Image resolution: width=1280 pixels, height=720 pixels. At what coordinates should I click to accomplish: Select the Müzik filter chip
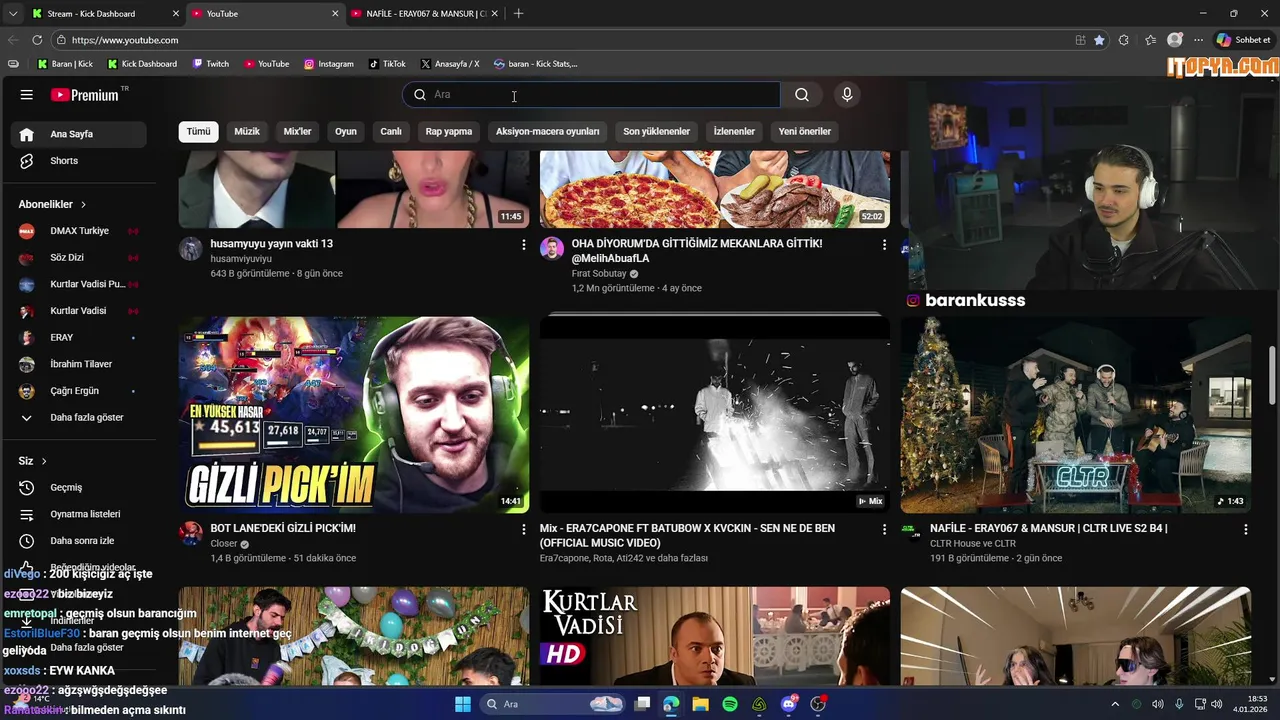[x=247, y=132]
